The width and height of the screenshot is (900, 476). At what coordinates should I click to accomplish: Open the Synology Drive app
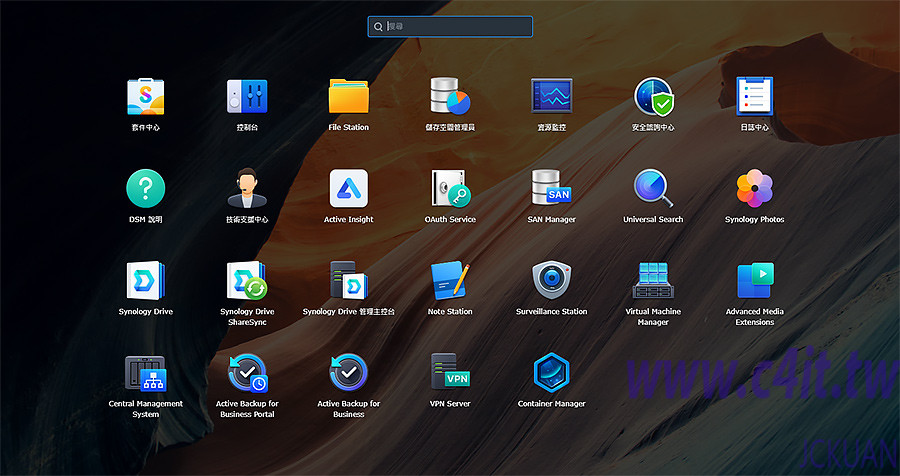coord(145,281)
